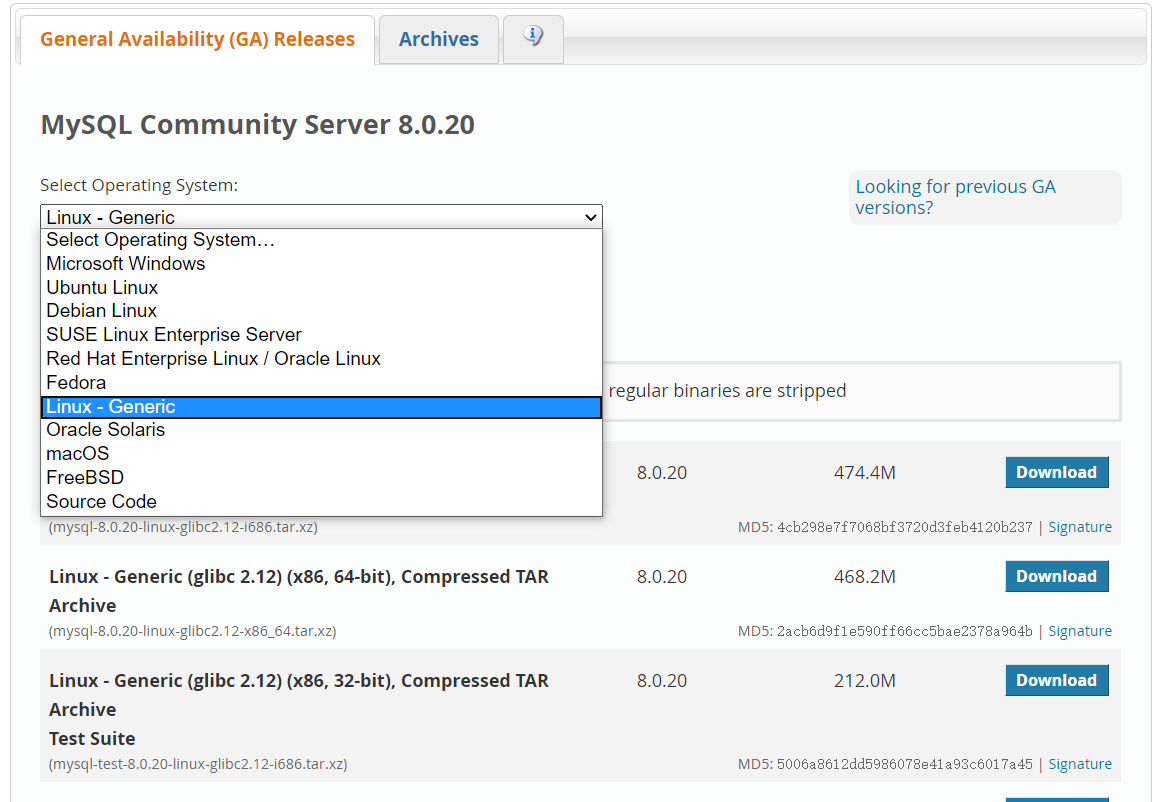Select General Availability (GA) Releases tab

click(197, 40)
